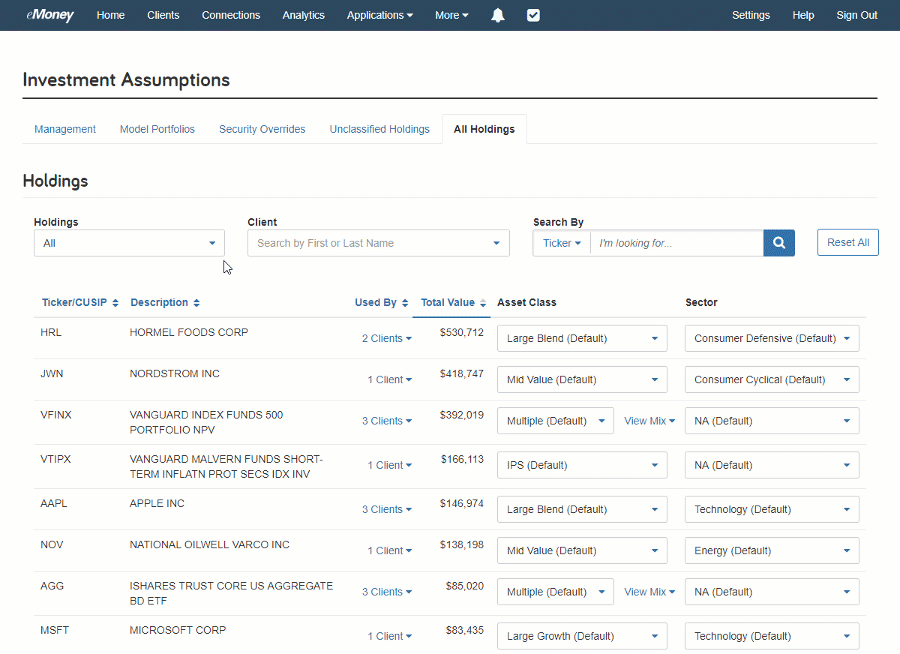Open the Energy (Default) sector dropdown
Image resolution: width=900 pixels, height=654 pixels.
pos(772,551)
